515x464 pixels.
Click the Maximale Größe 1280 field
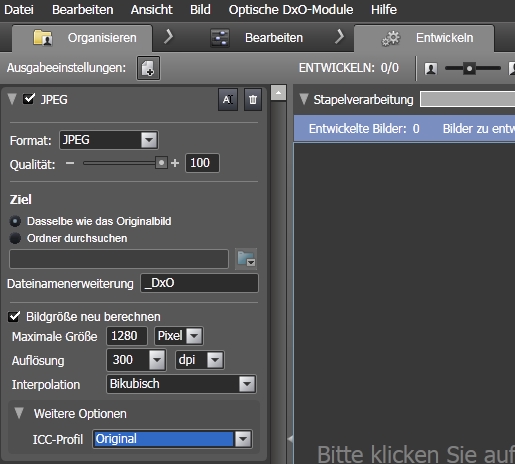[127, 336]
